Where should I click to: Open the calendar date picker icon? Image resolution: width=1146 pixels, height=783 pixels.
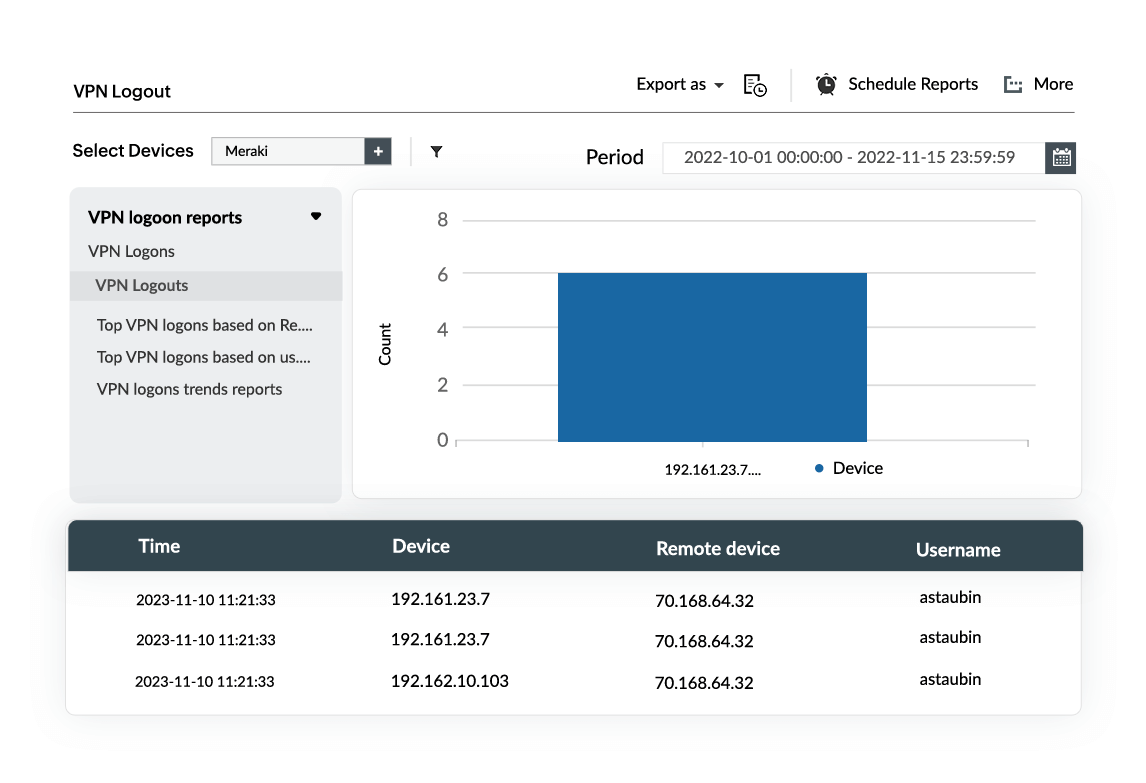[1061, 158]
